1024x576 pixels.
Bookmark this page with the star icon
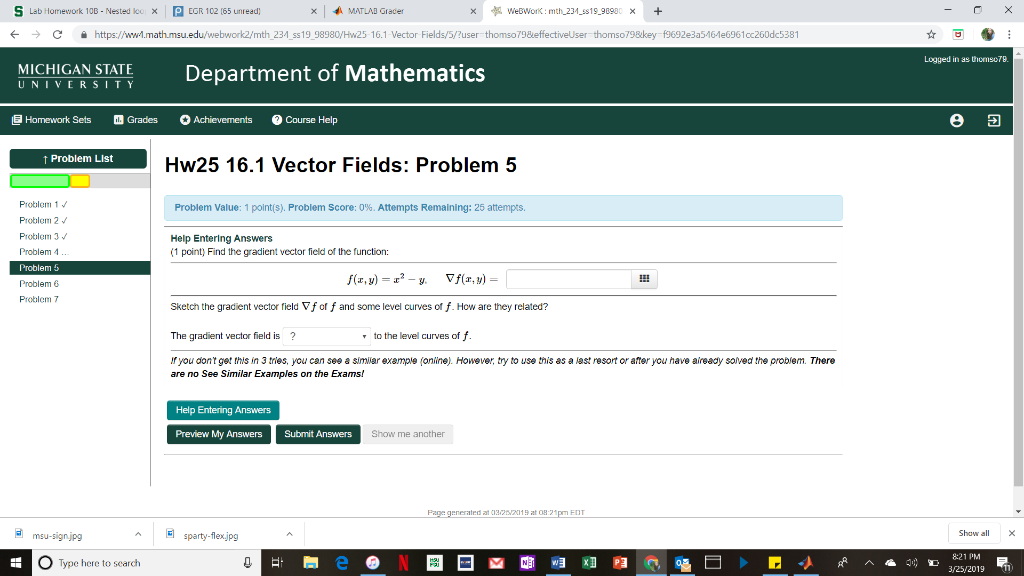[x=931, y=35]
